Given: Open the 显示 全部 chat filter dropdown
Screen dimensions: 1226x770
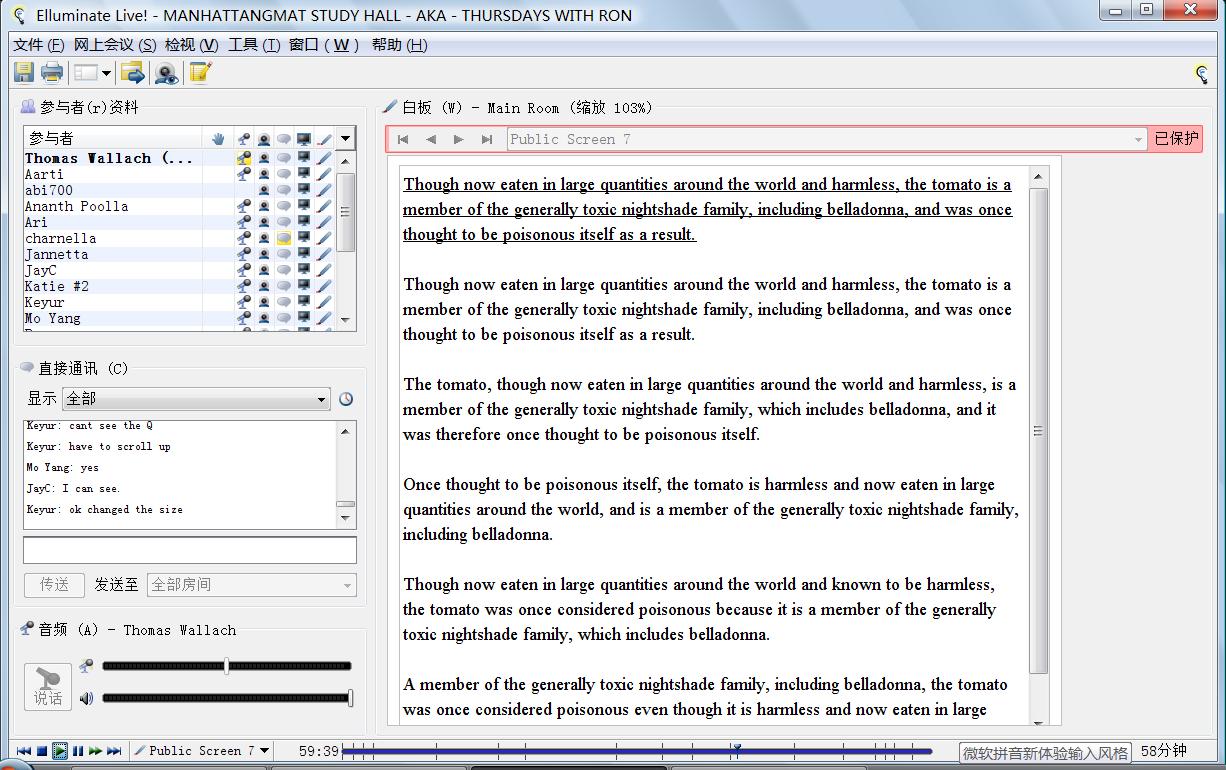Looking at the screenshot, I should point(196,399).
